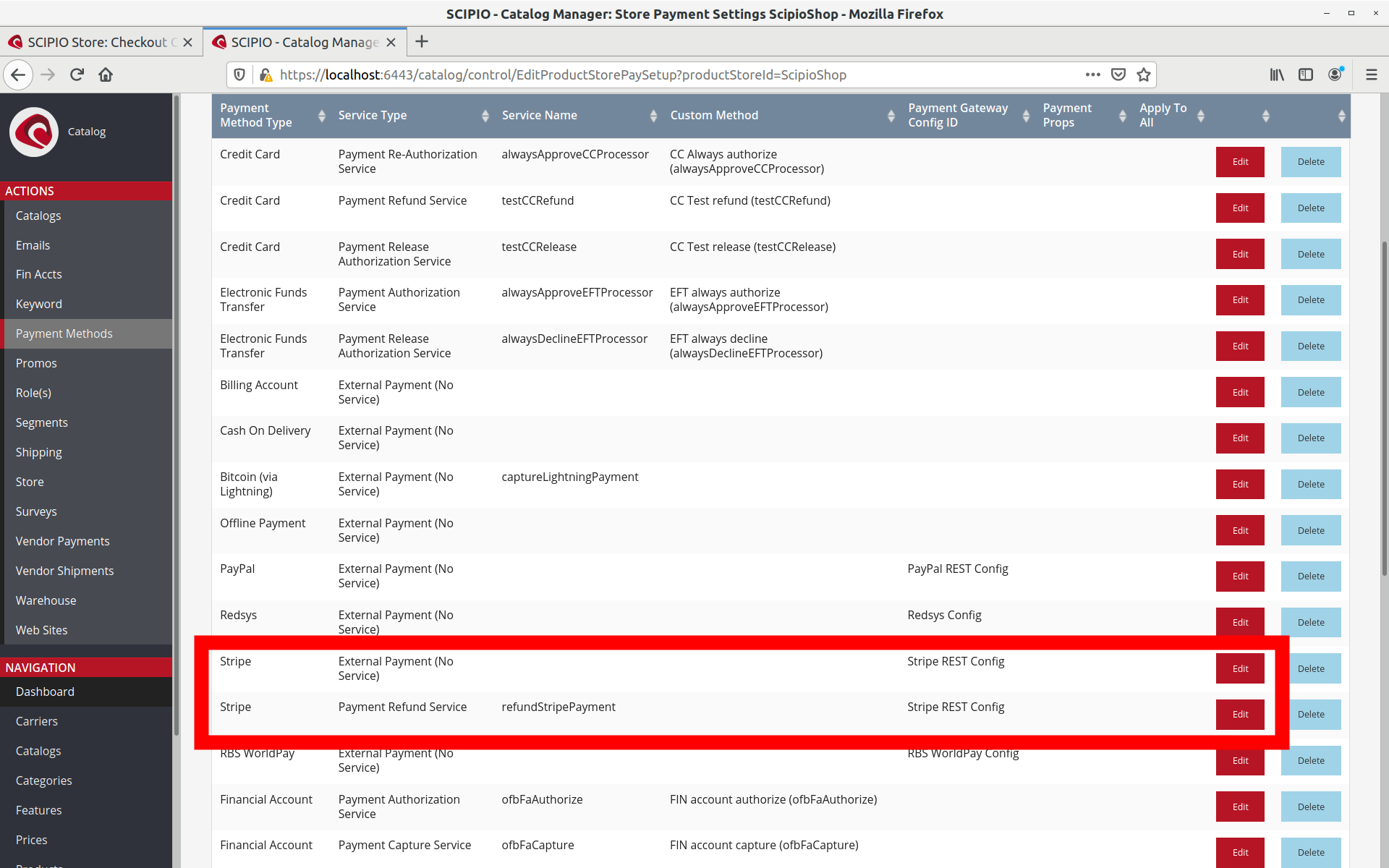Open the Firefox hamburger menu
Image resolution: width=1389 pixels, height=868 pixels.
coord(1371,75)
